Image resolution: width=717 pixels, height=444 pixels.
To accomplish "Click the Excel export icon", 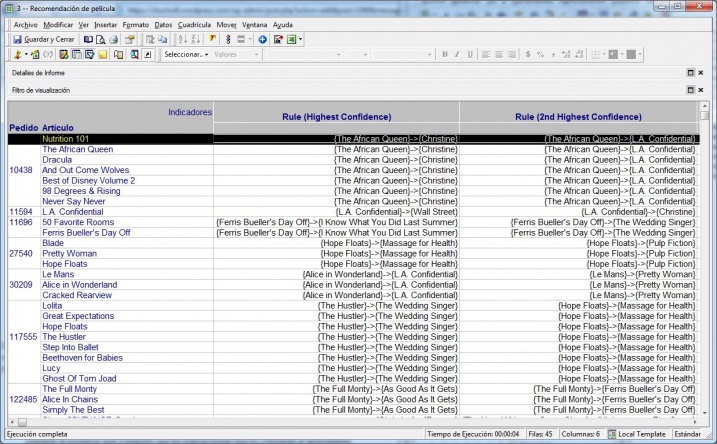I will point(291,39).
